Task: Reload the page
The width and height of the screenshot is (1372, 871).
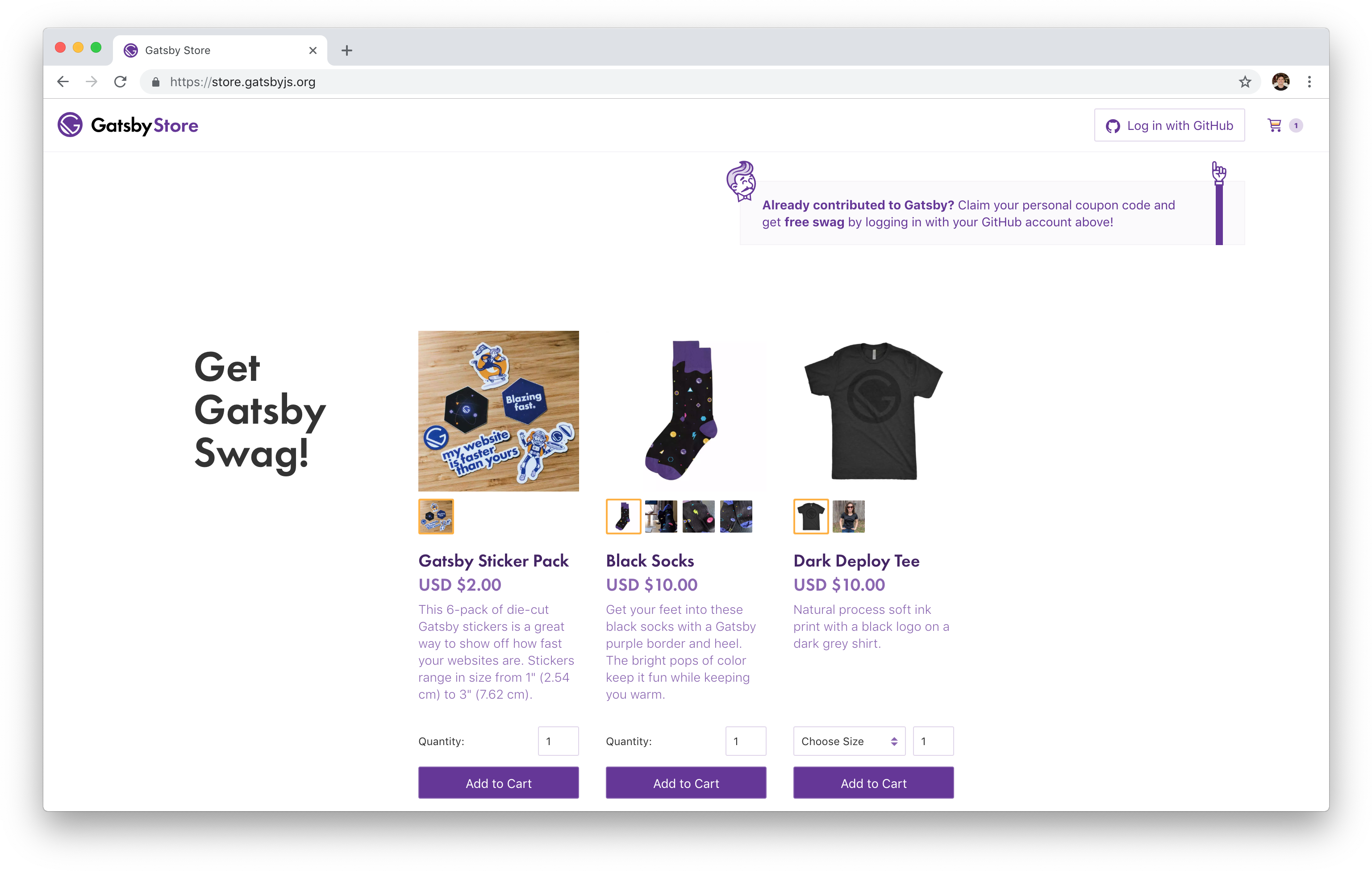Action: pyautogui.click(x=120, y=82)
